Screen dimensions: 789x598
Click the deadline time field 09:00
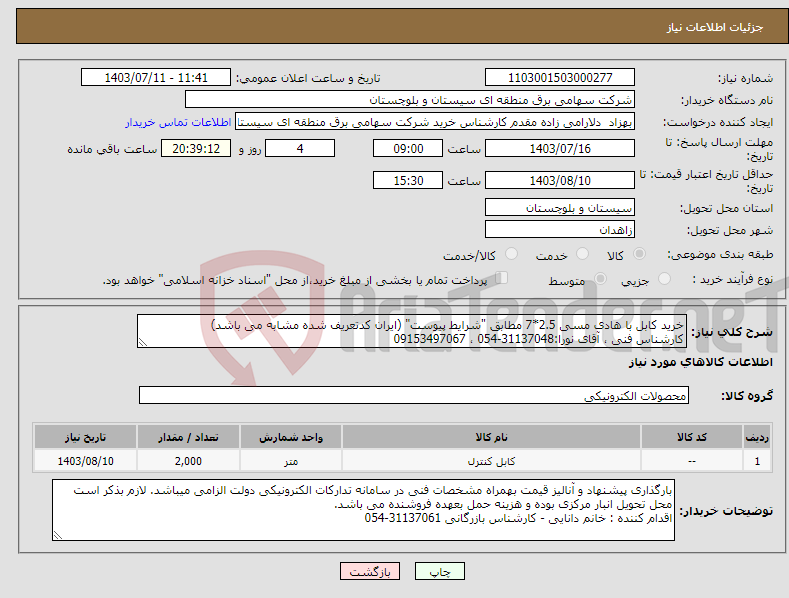408,148
